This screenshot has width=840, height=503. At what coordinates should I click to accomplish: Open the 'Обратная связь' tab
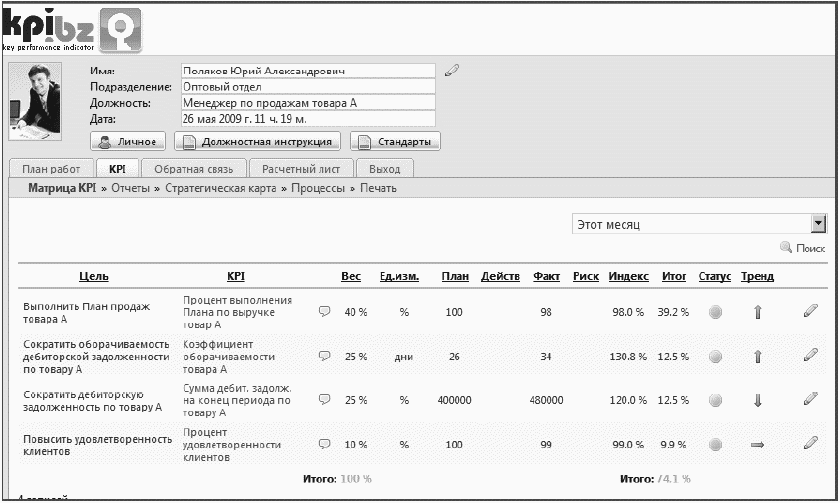pyautogui.click(x=193, y=169)
